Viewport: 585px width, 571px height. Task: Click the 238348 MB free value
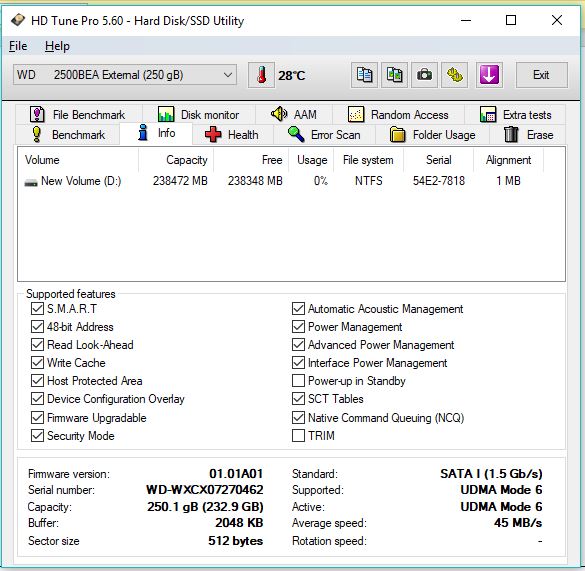pyautogui.click(x=255, y=181)
